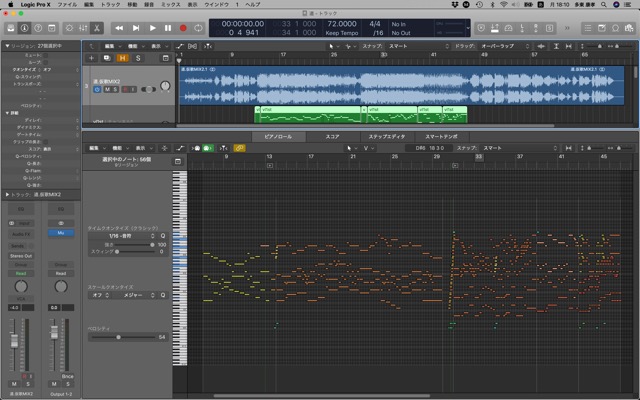This screenshot has height=400, width=640.
Task: Toggle Catch playhead button in tracks area
Action: coord(208,46)
